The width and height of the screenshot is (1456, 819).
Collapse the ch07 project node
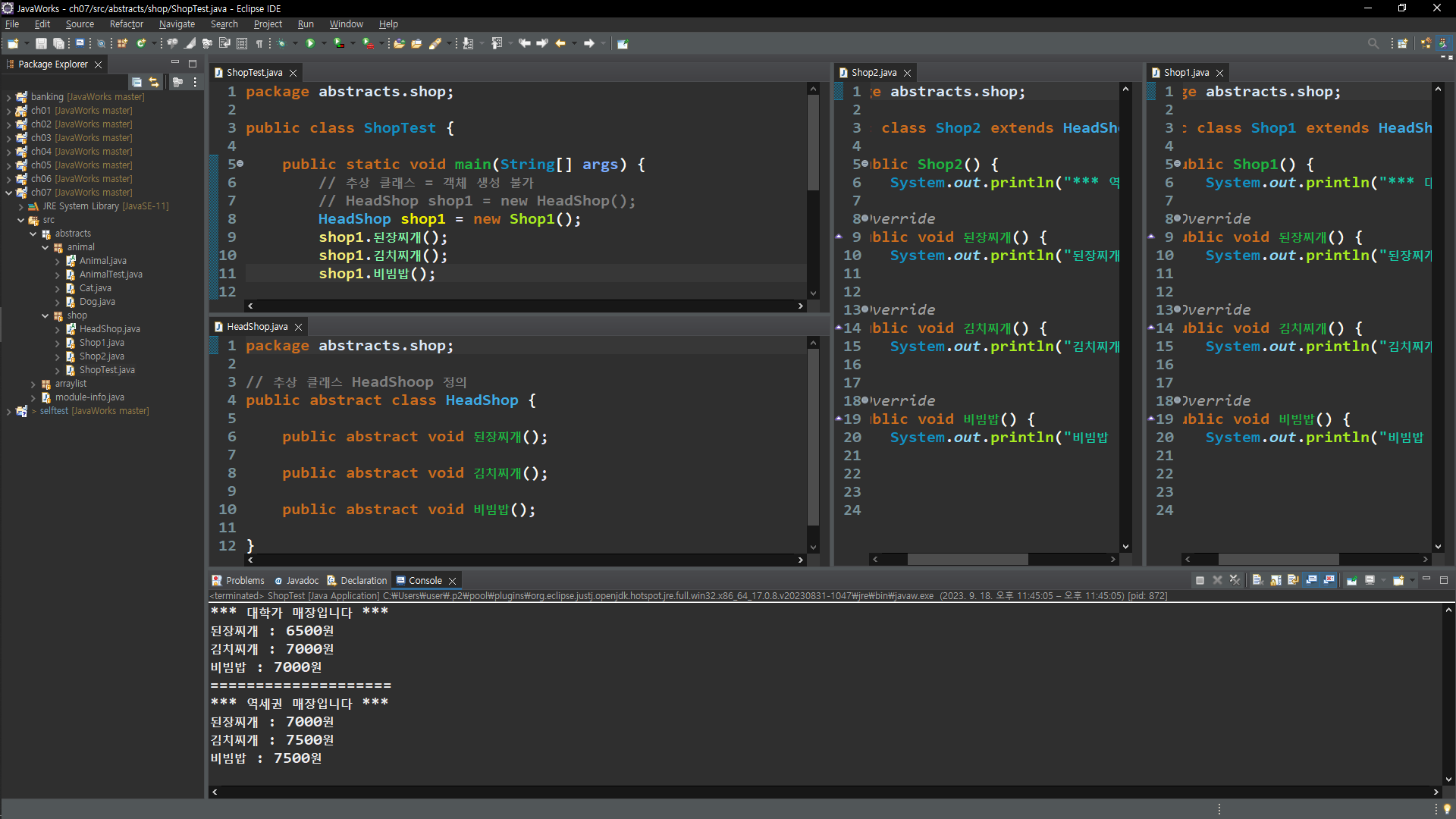[x=8, y=193]
